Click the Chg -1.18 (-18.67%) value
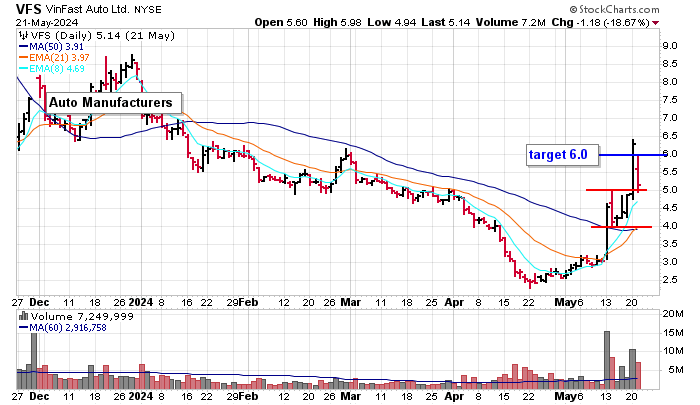 [601, 22]
